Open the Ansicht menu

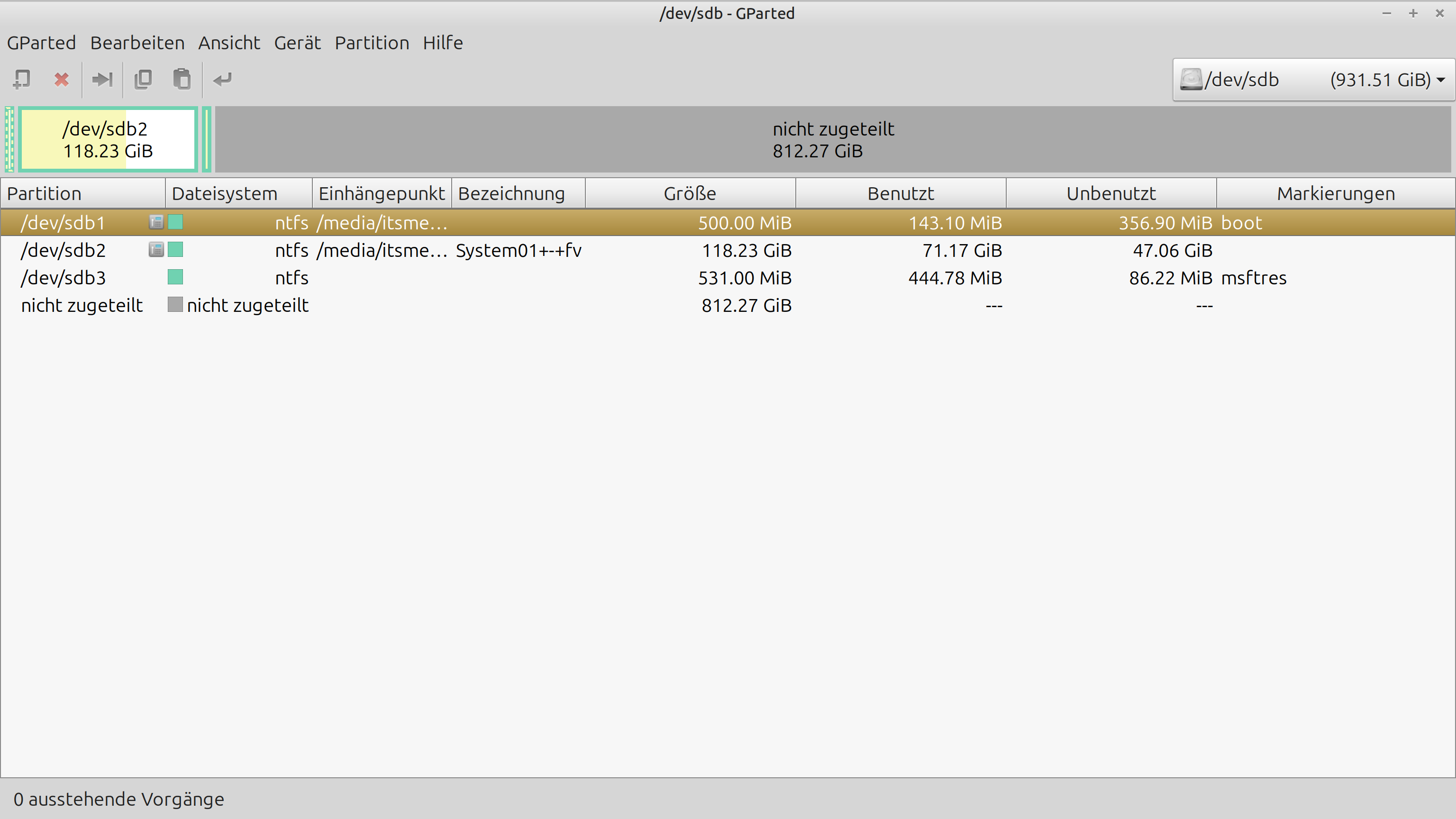(229, 43)
